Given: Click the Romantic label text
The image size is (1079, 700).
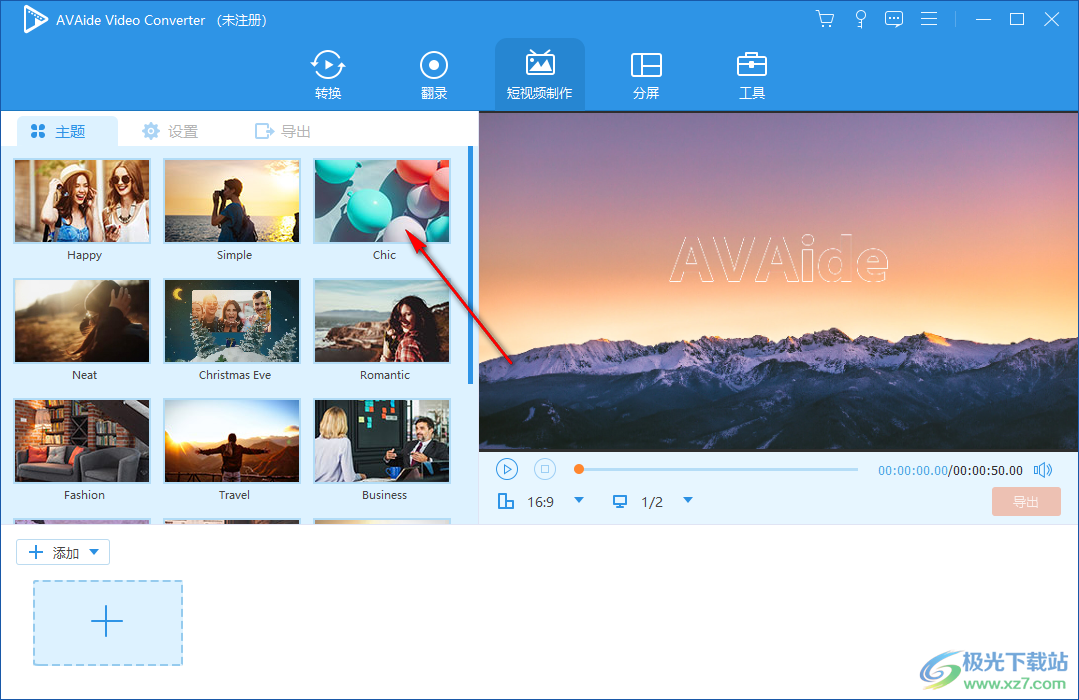Looking at the screenshot, I should (x=385, y=375).
